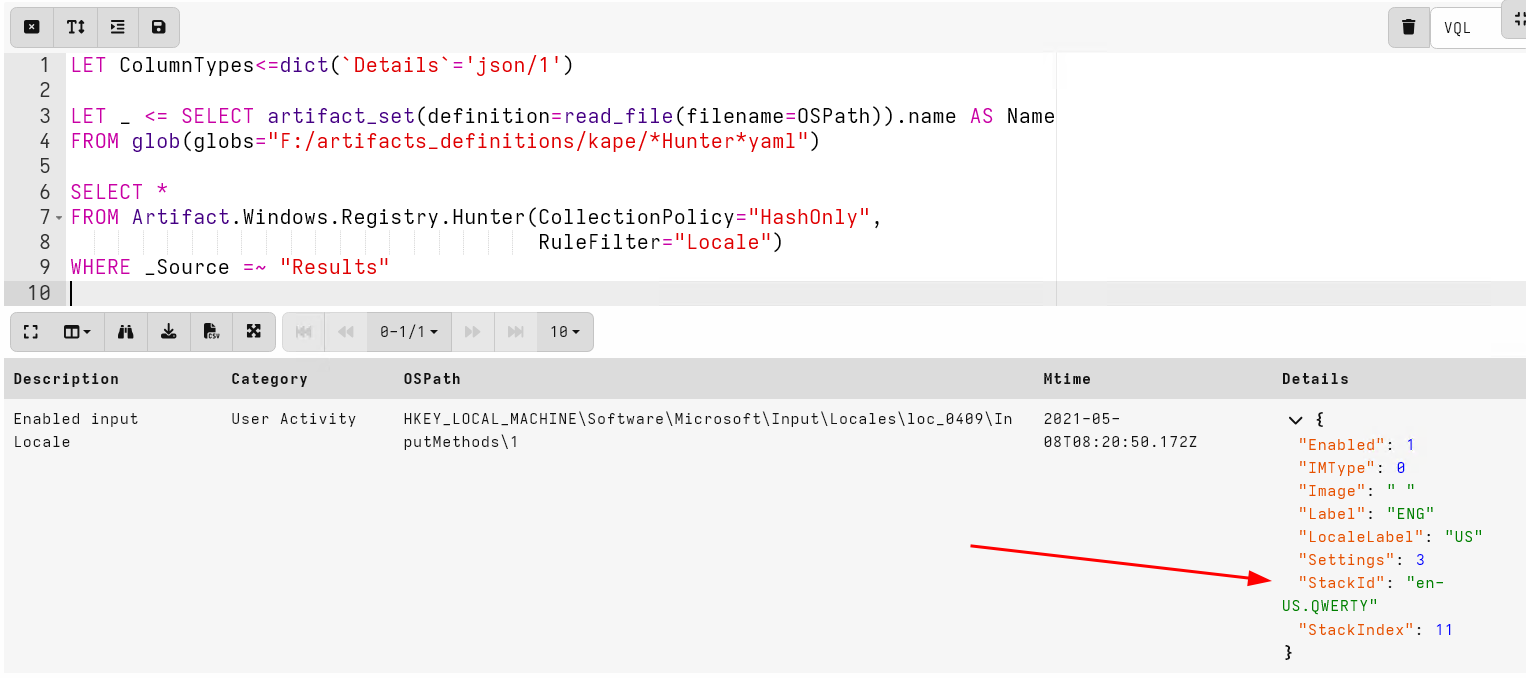This screenshot has height=678, width=1526.
Task: Save the VQL cell contents
Action: point(158,27)
